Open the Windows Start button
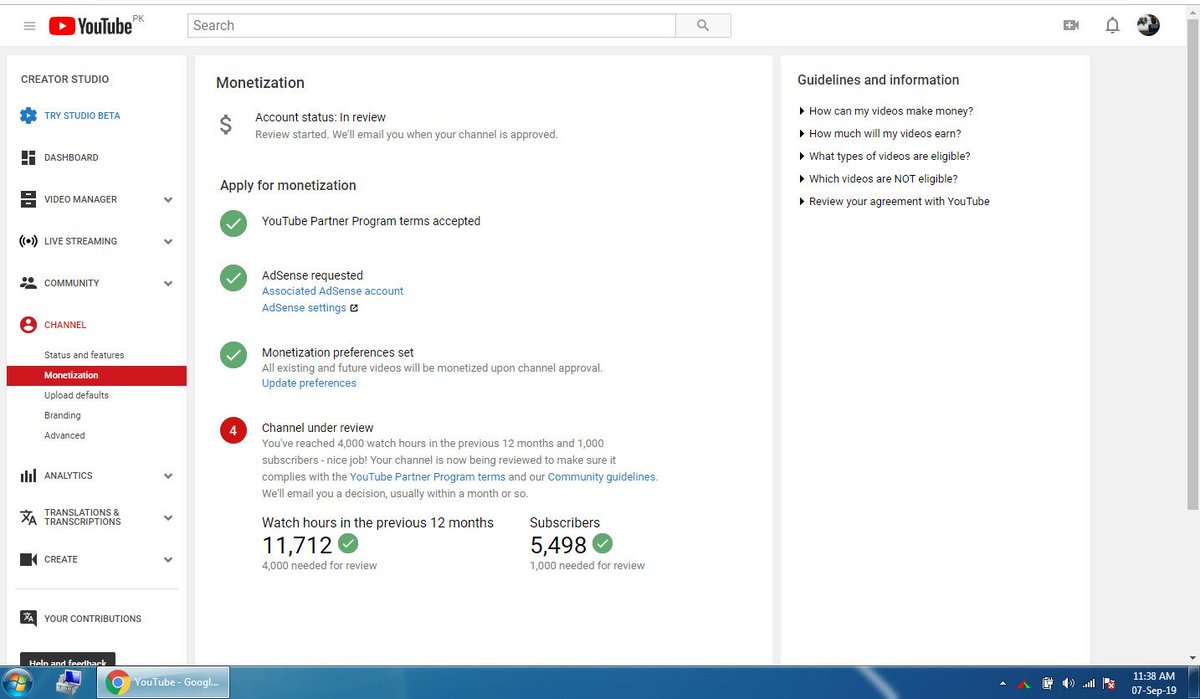 (x=19, y=683)
